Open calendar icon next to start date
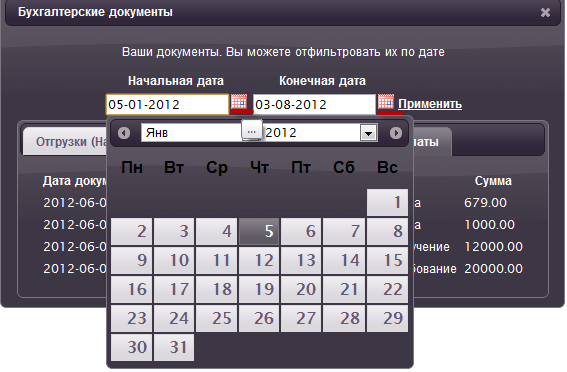The image size is (567, 372). tap(239, 102)
